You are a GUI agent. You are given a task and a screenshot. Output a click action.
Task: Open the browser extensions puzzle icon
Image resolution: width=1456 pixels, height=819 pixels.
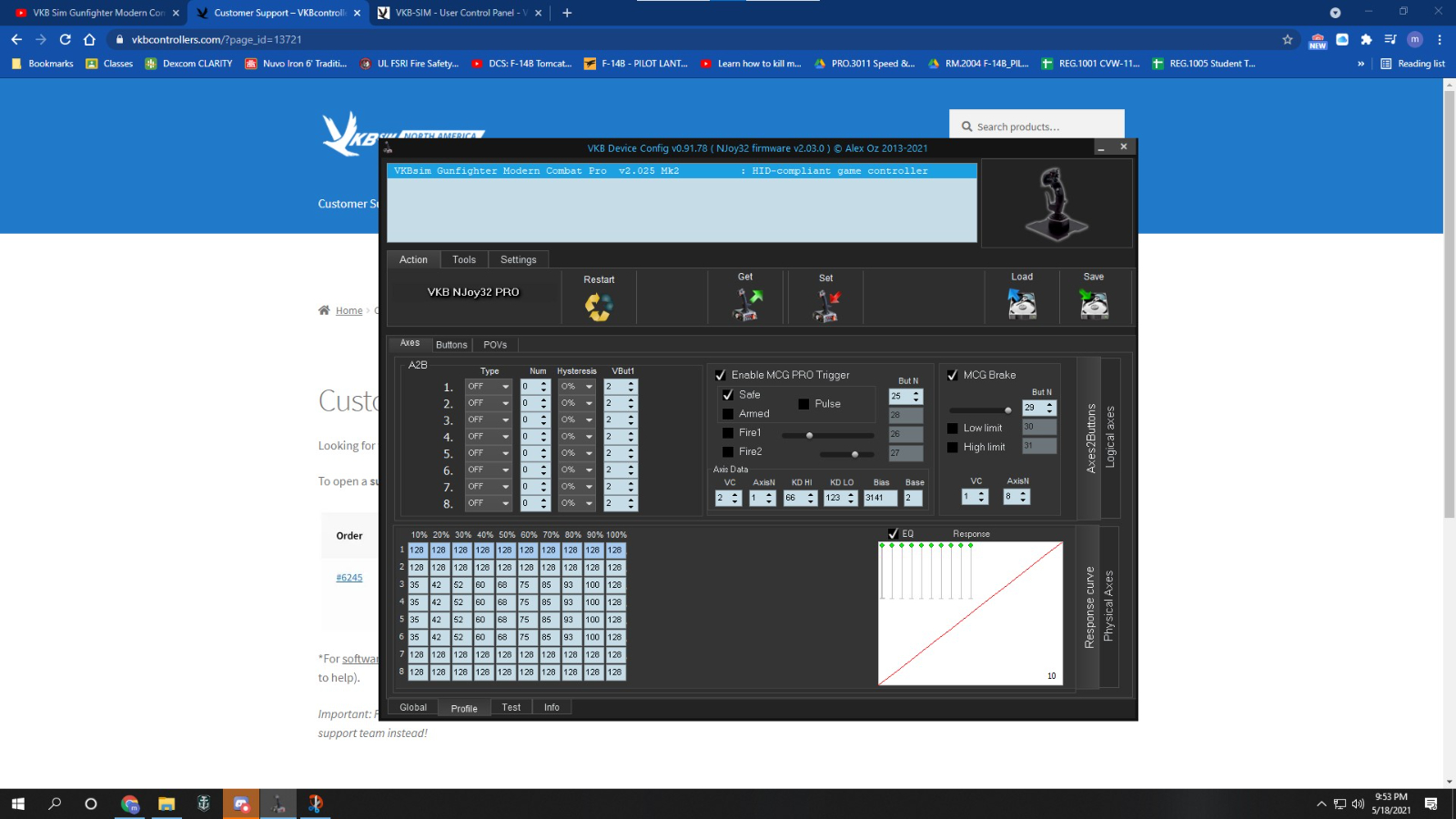(1366, 39)
